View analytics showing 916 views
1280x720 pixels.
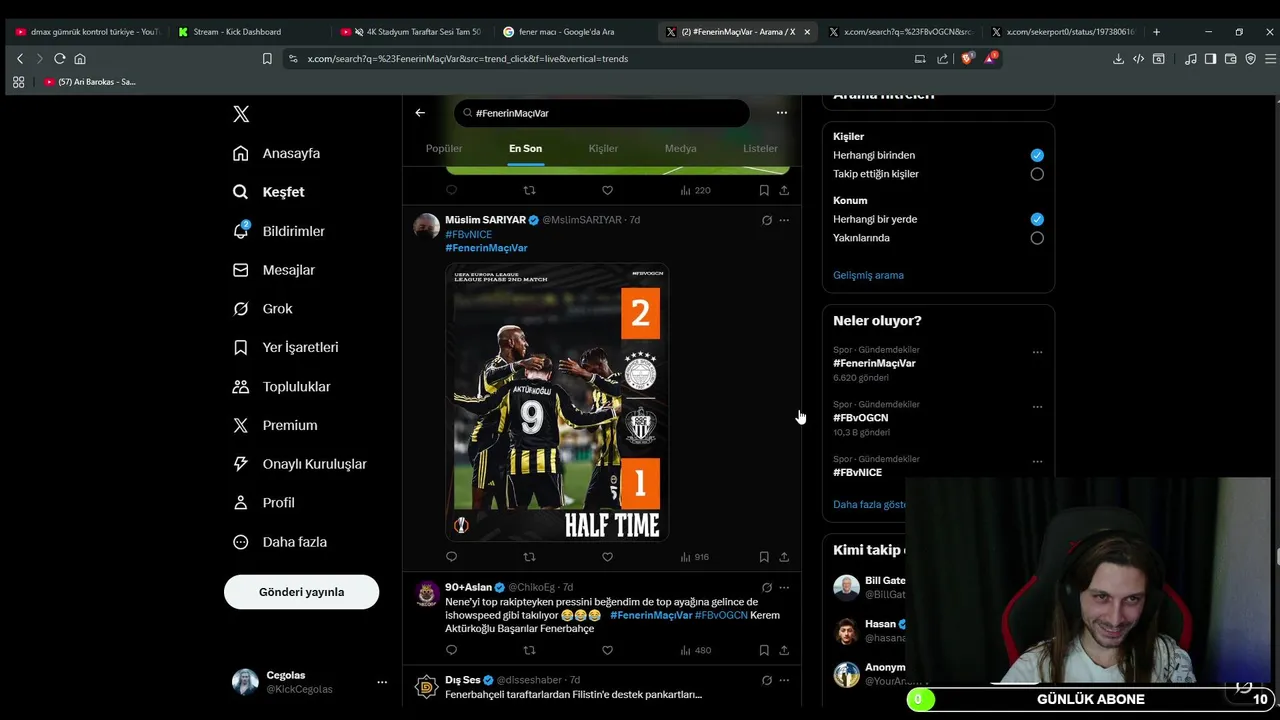click(x=695, y=557)
